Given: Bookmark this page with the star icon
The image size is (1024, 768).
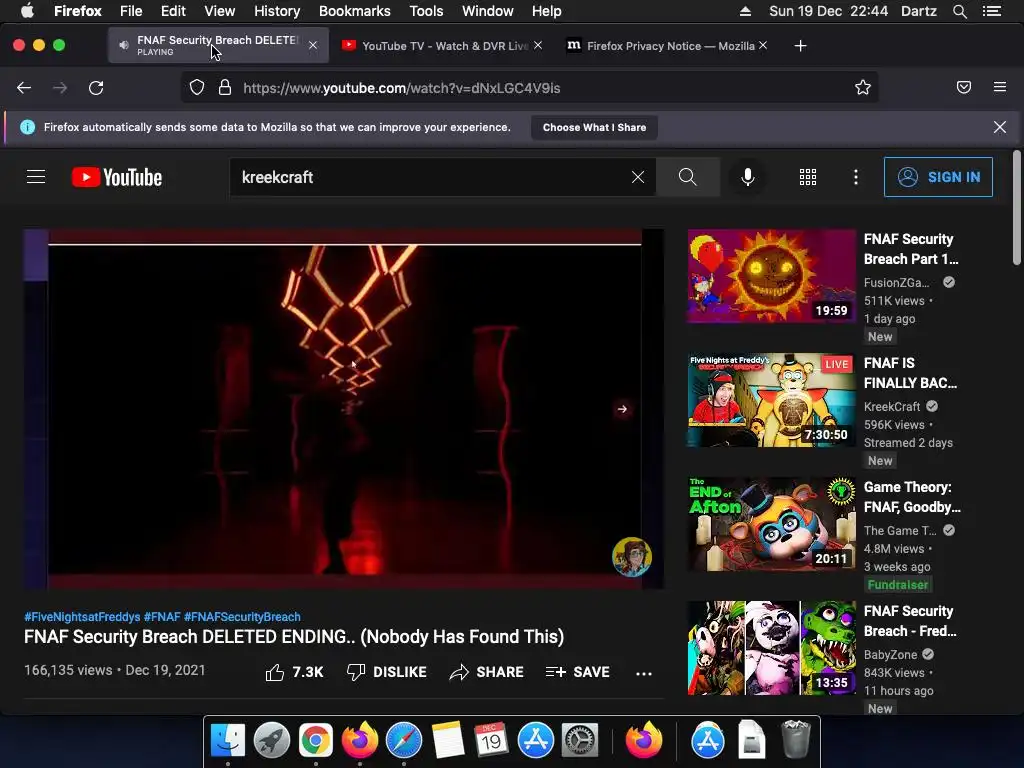Looking at the screenshot, I should [x=863, y=88].
